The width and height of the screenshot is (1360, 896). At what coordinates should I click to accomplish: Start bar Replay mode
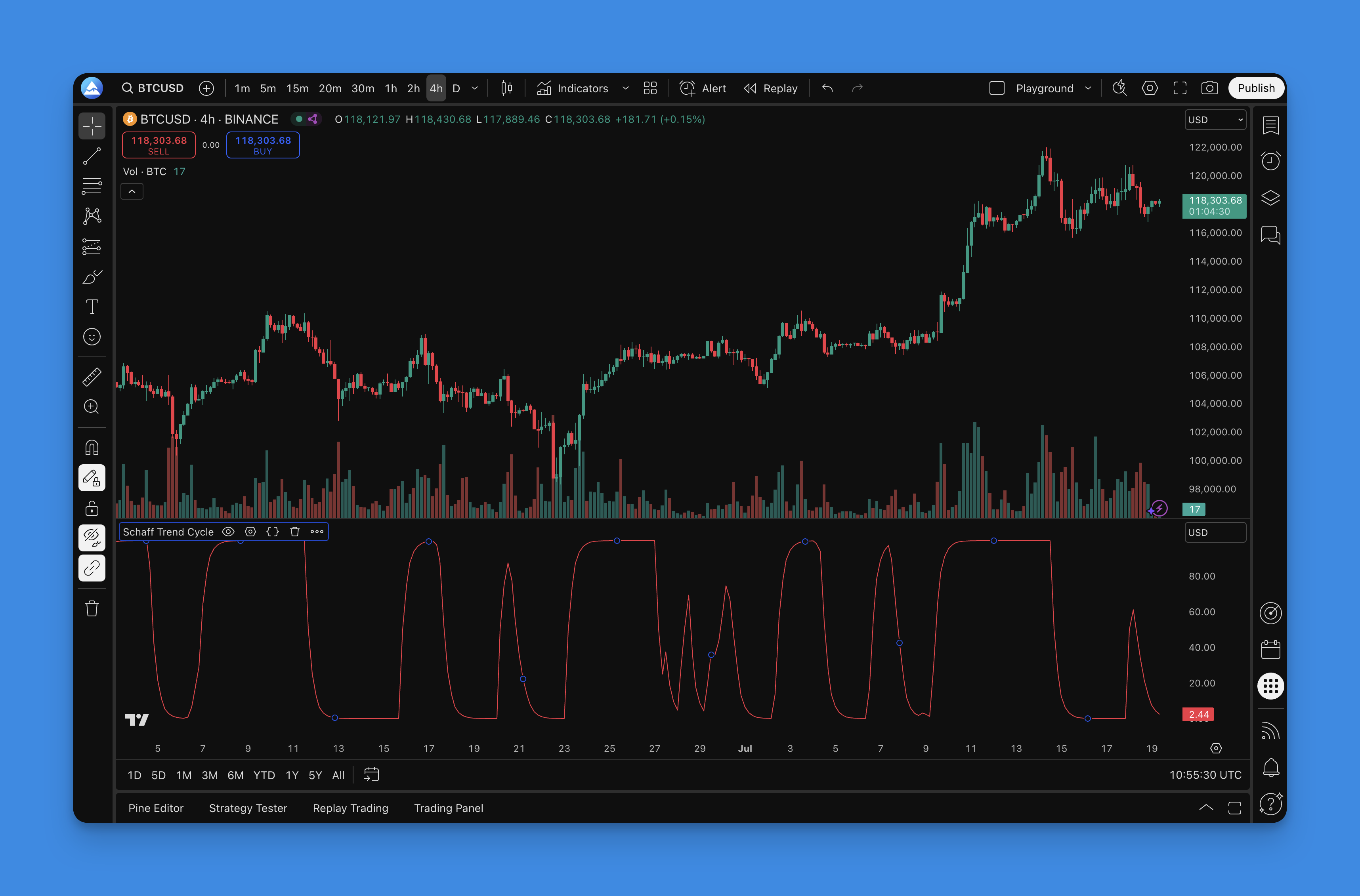pyautogui.click(x=770, y=89)
